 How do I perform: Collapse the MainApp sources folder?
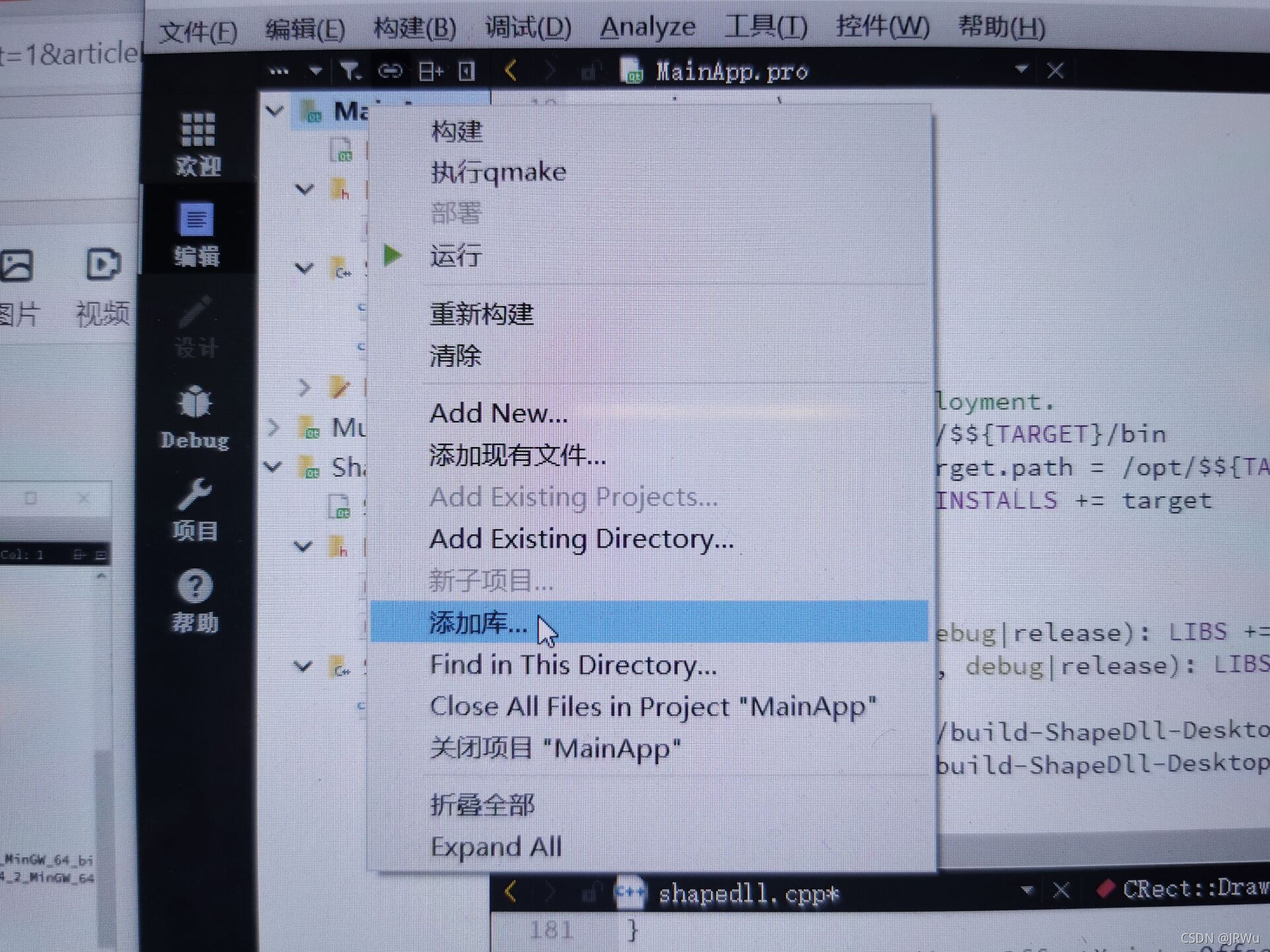click(304, 268)
